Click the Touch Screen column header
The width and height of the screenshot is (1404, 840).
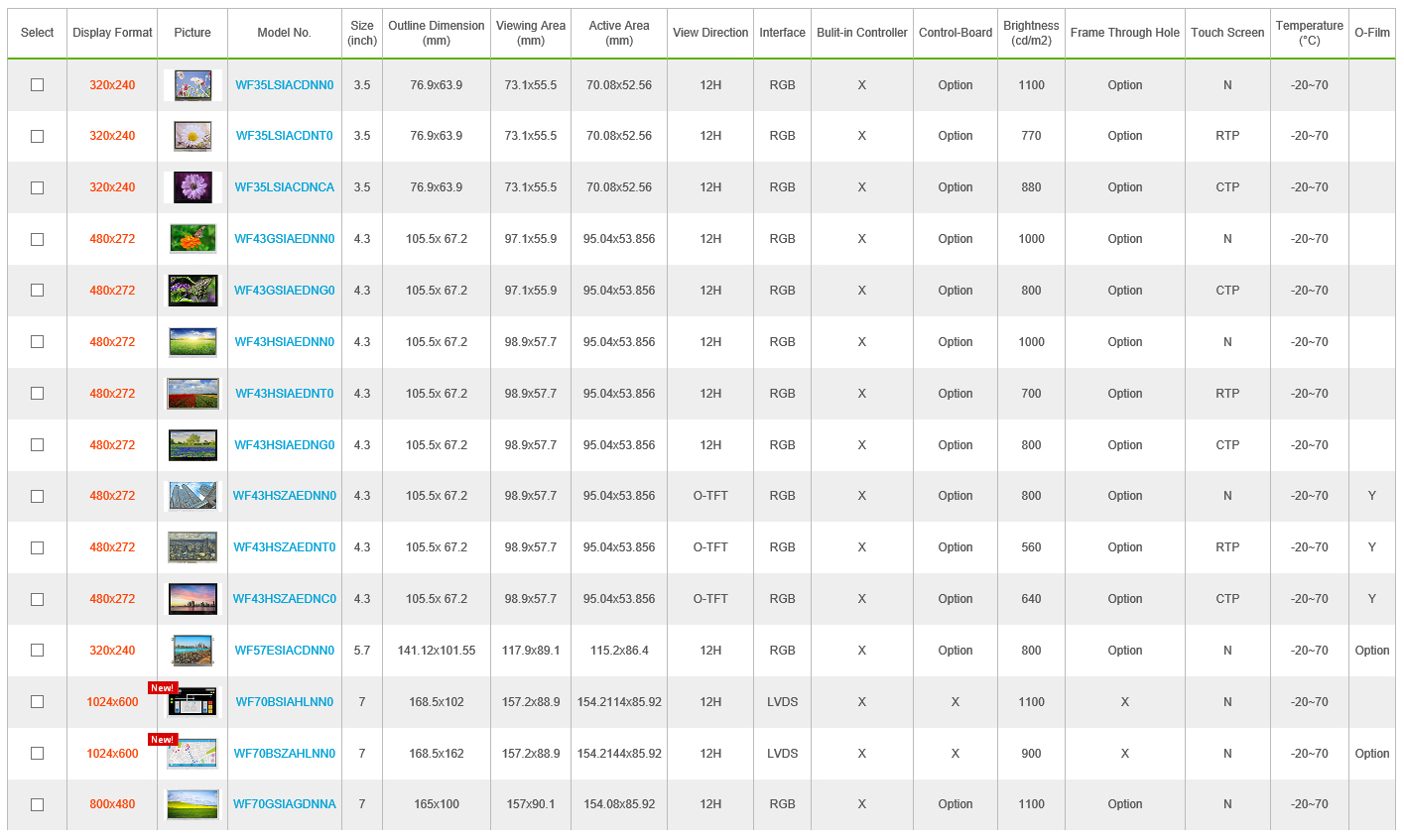tap(1227, 33)
